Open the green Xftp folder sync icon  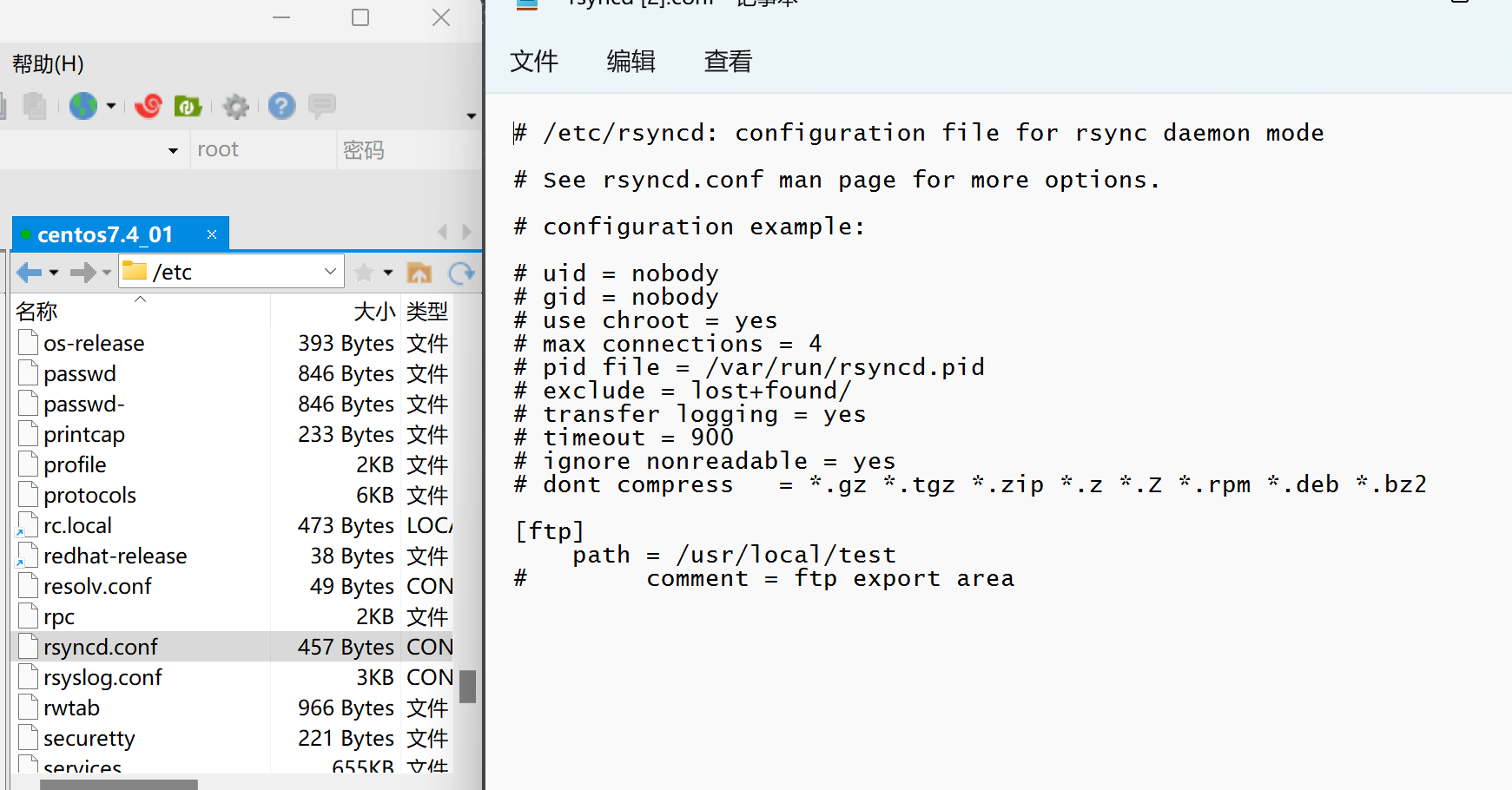(188, 106)
